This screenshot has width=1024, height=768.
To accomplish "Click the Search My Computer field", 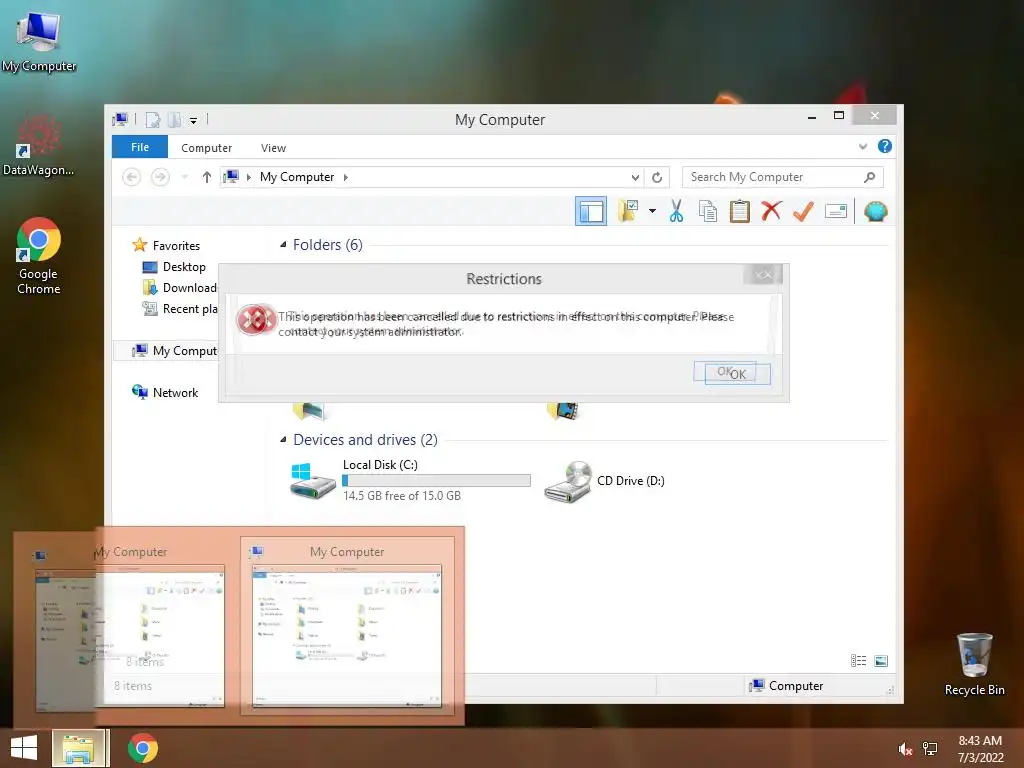I will pyautogui.click(x=782, y=177).
